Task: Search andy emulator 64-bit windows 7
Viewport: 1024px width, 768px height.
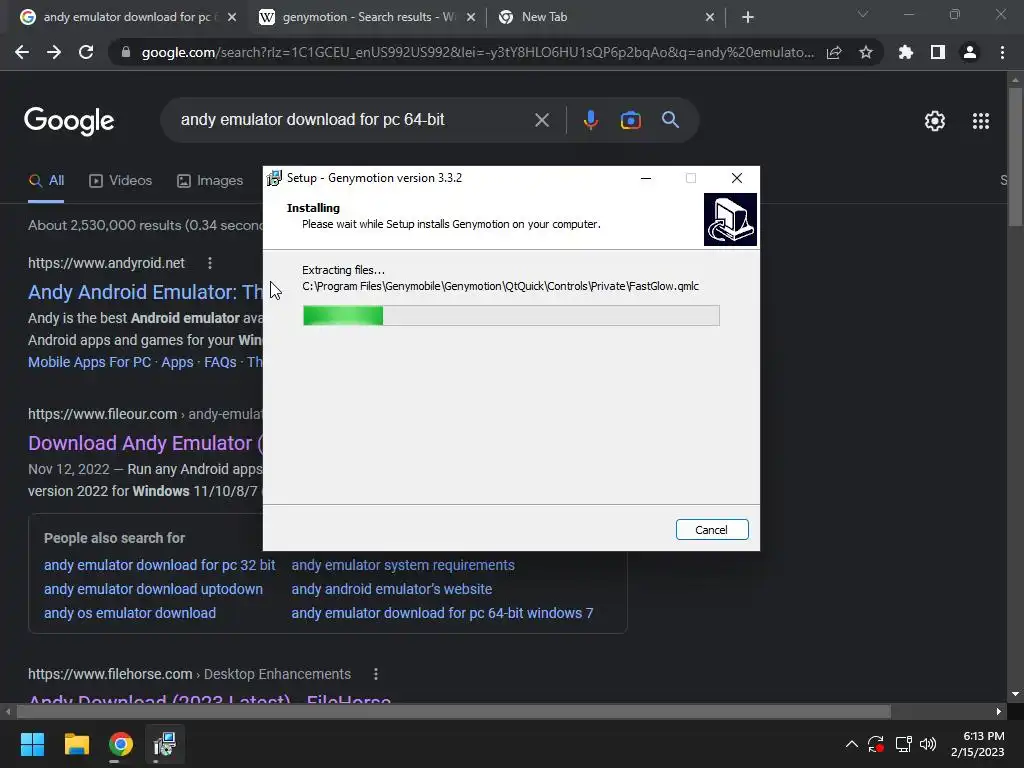Action: point(442,613)
